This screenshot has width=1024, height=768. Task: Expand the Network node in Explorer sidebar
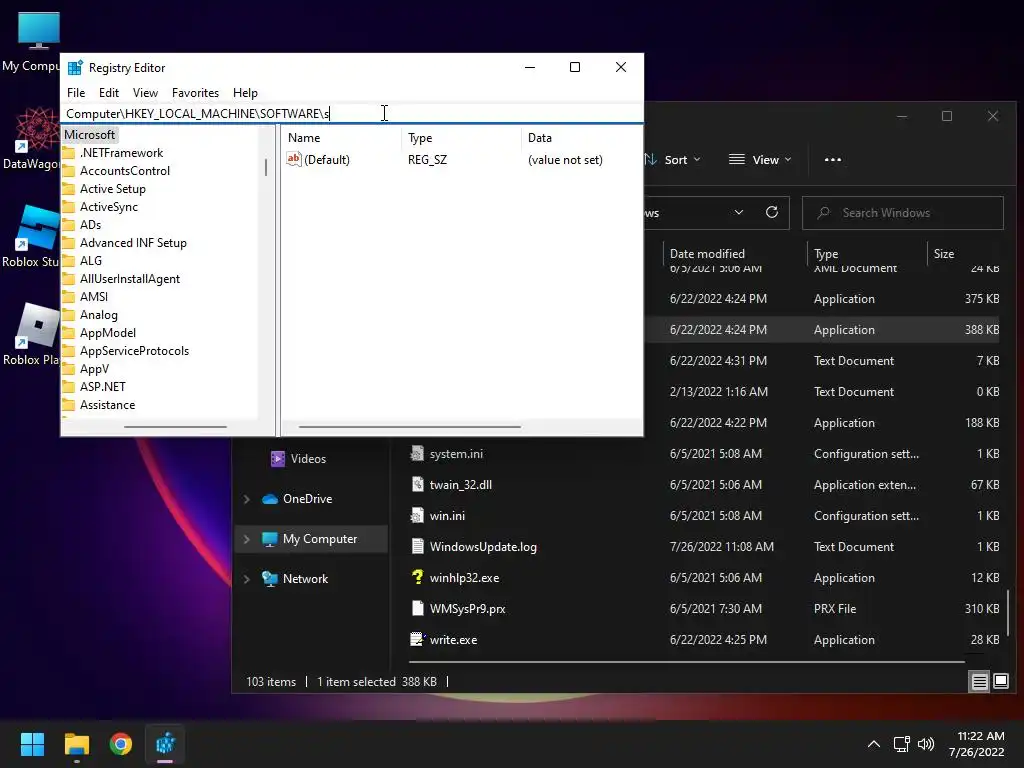247,579
